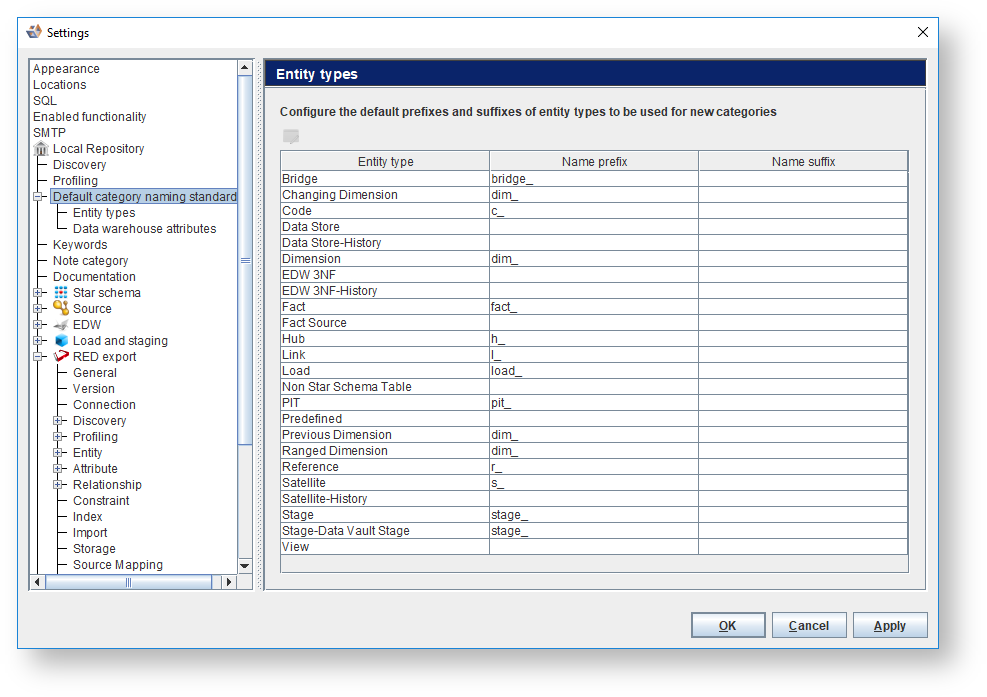Select Appearance in settings tree
The height and width of the screenshot is (697, 987).
pos(66,69)
